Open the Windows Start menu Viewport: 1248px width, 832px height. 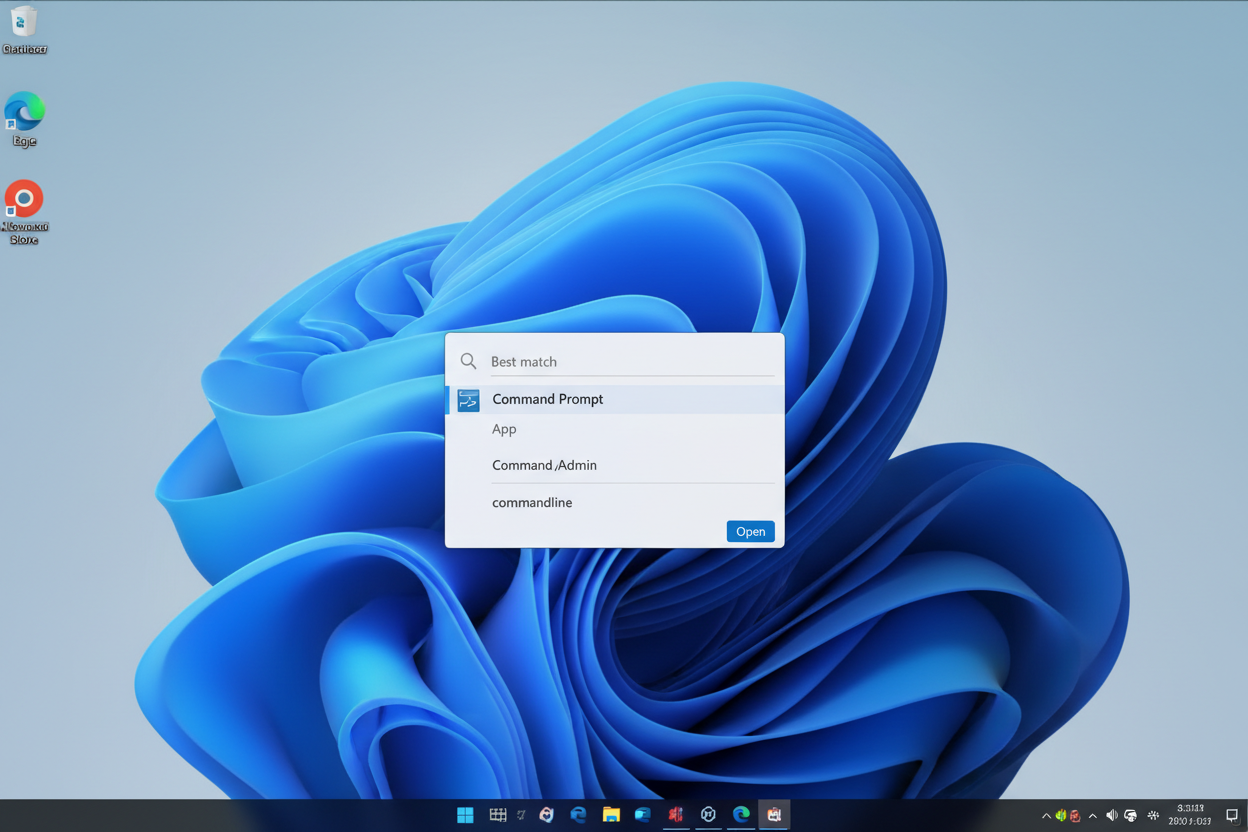[465, 815]
